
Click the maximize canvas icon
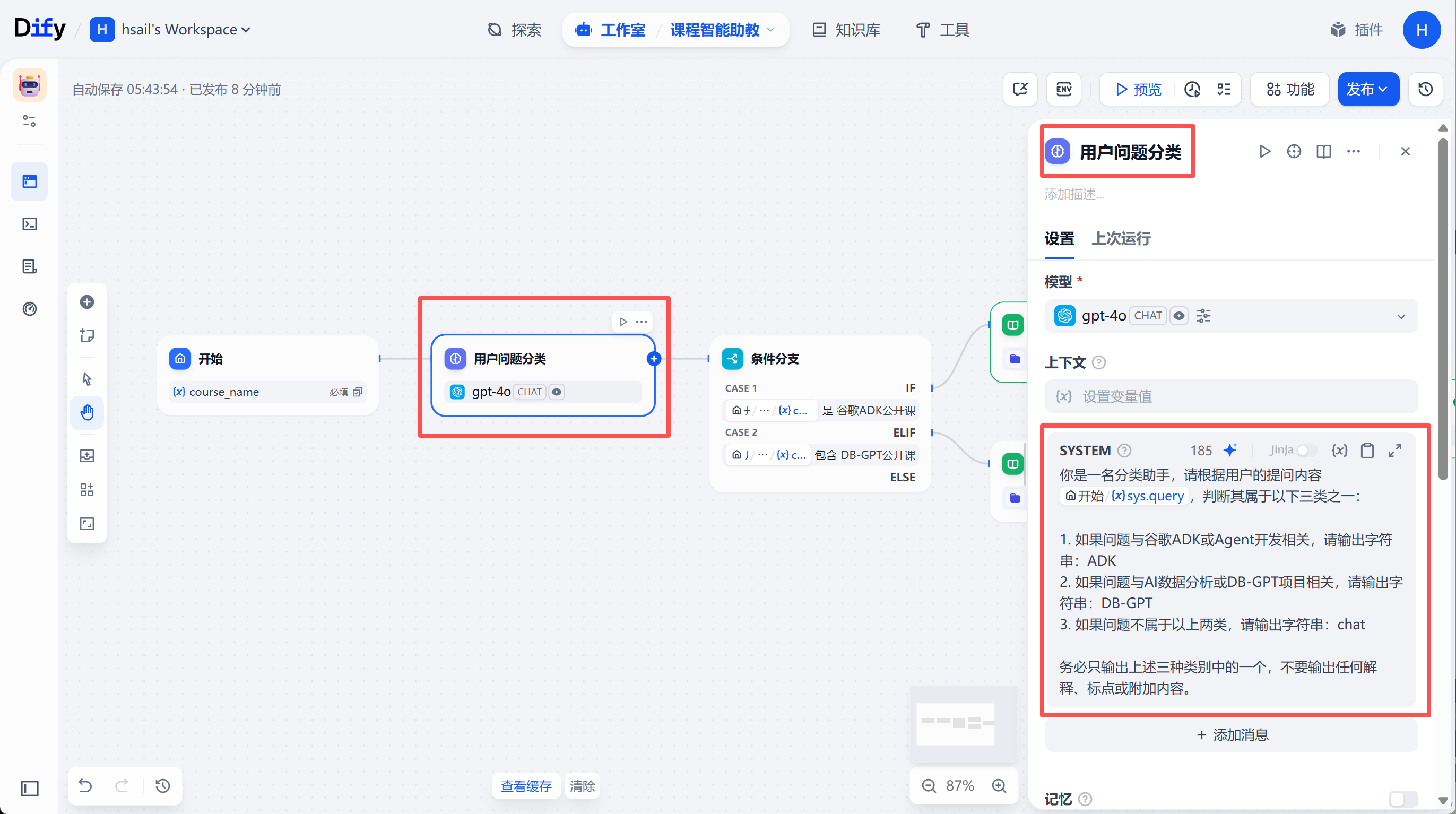pos(87,523)
